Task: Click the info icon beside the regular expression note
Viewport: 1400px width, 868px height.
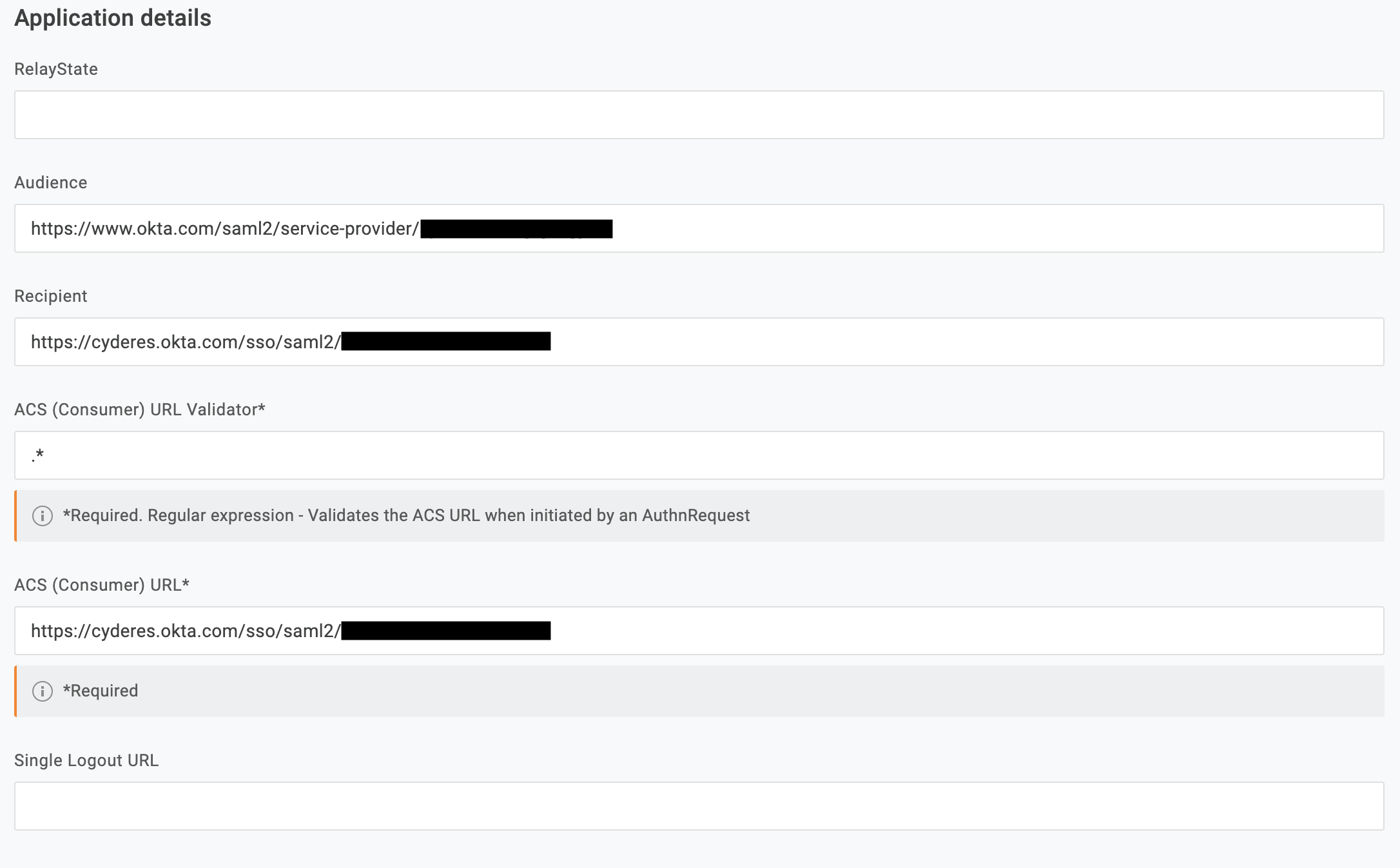Action: click(43, 516)
